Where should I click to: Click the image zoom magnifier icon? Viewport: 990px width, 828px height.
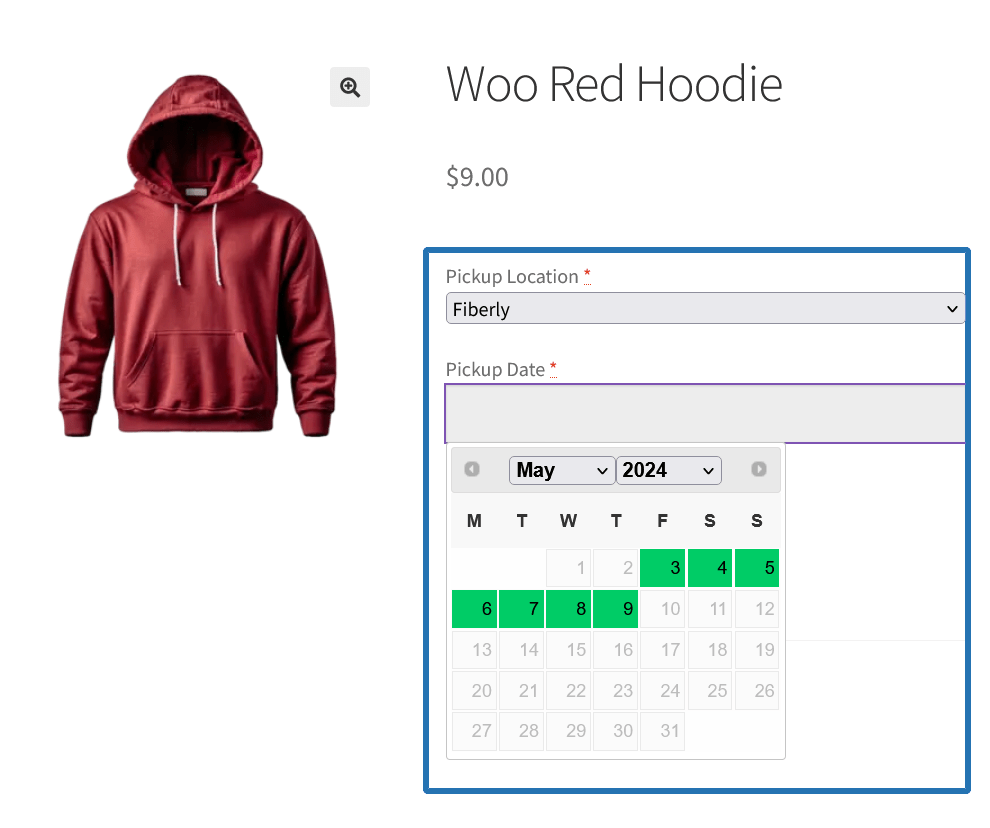pos(349,87)
